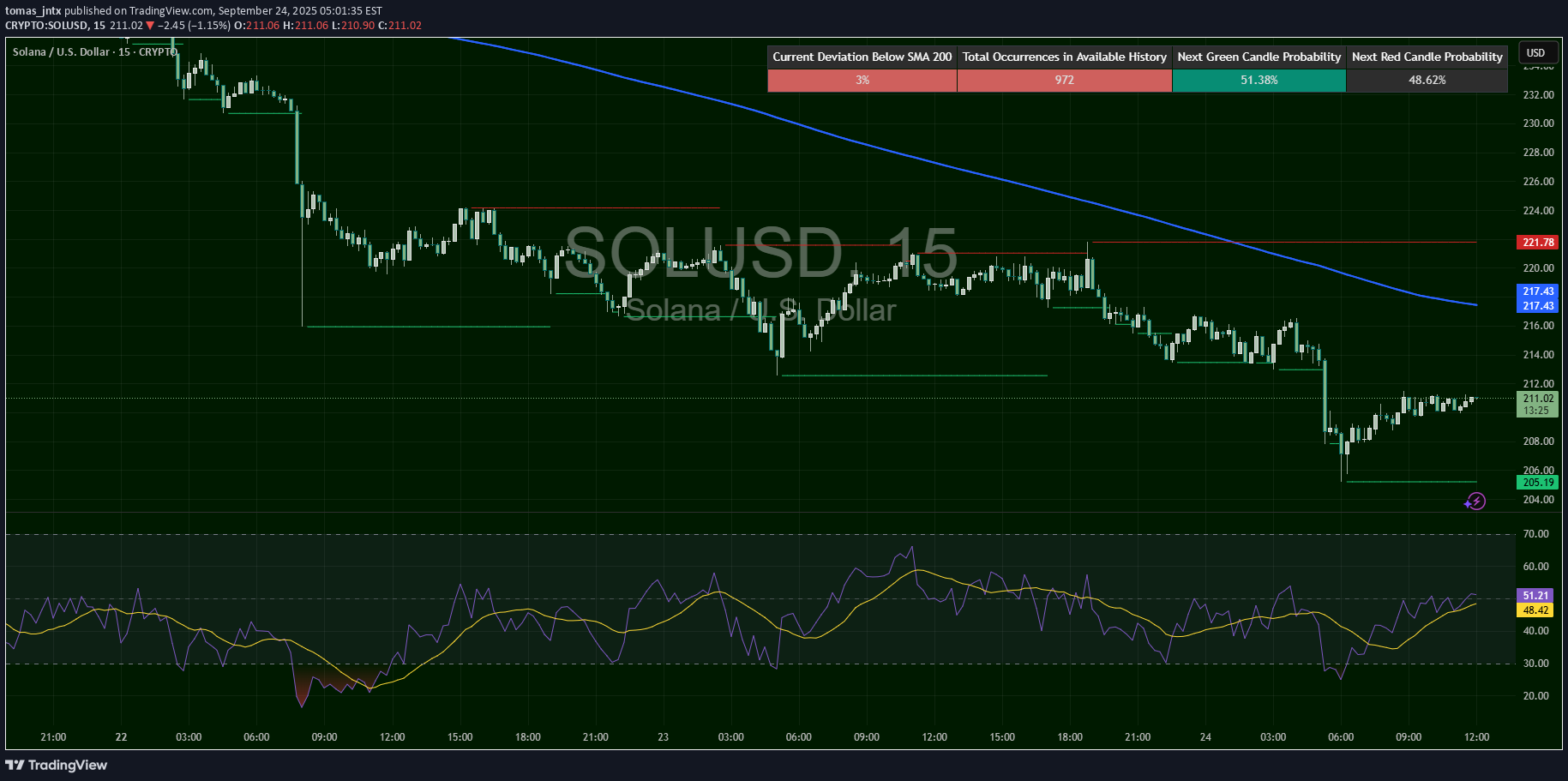This screenshot has width=1568, height=781.
Task: Click the 30.00 RSI axis label
Action: tap(1535, 664)
